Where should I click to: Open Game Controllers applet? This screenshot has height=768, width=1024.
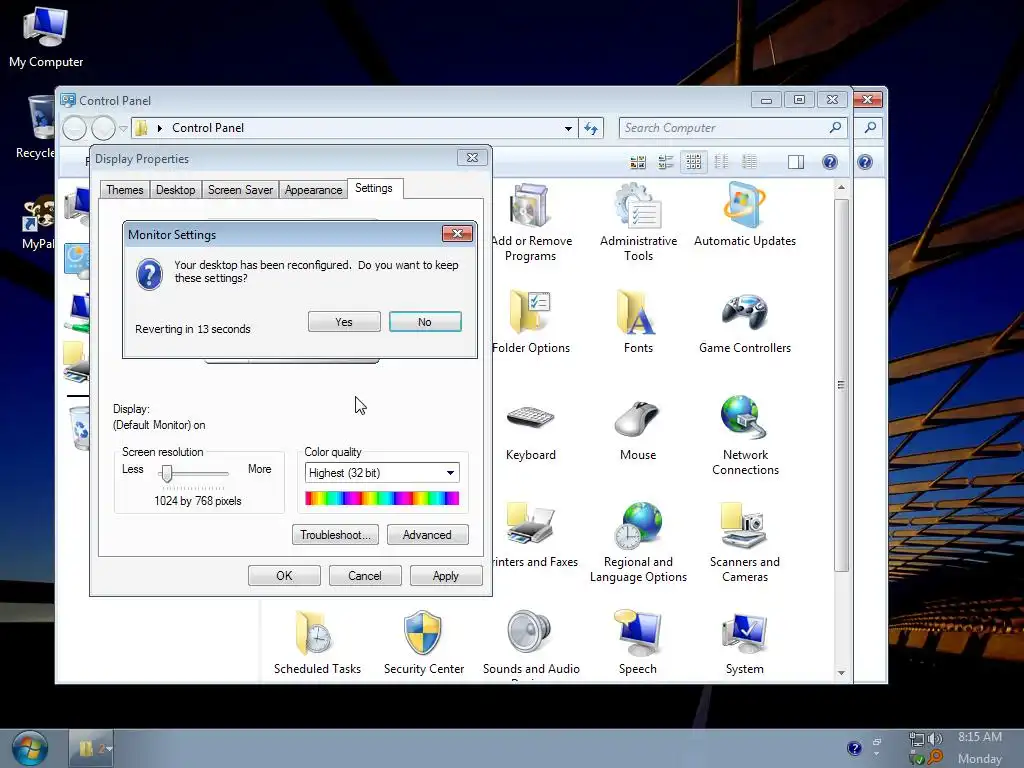pyautogui.click(x=744, y=323)
